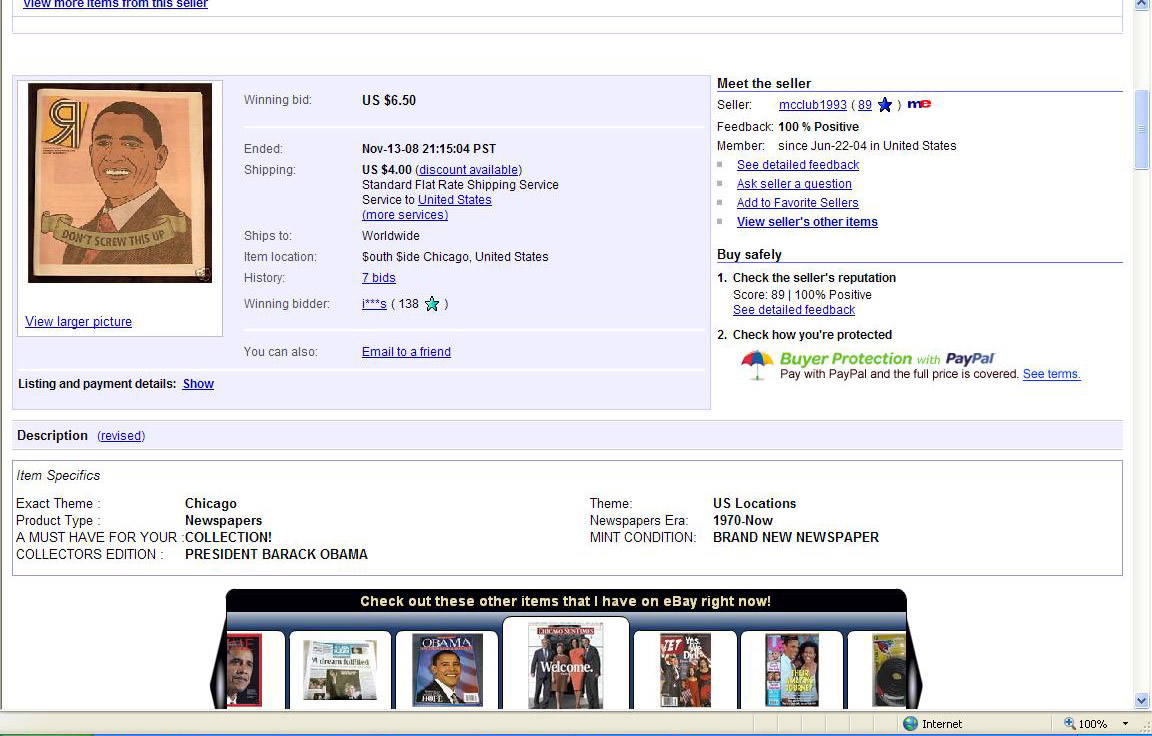1152x736 pixels.
Task: Show listing and payment details
Action: (x=198, y=383)
